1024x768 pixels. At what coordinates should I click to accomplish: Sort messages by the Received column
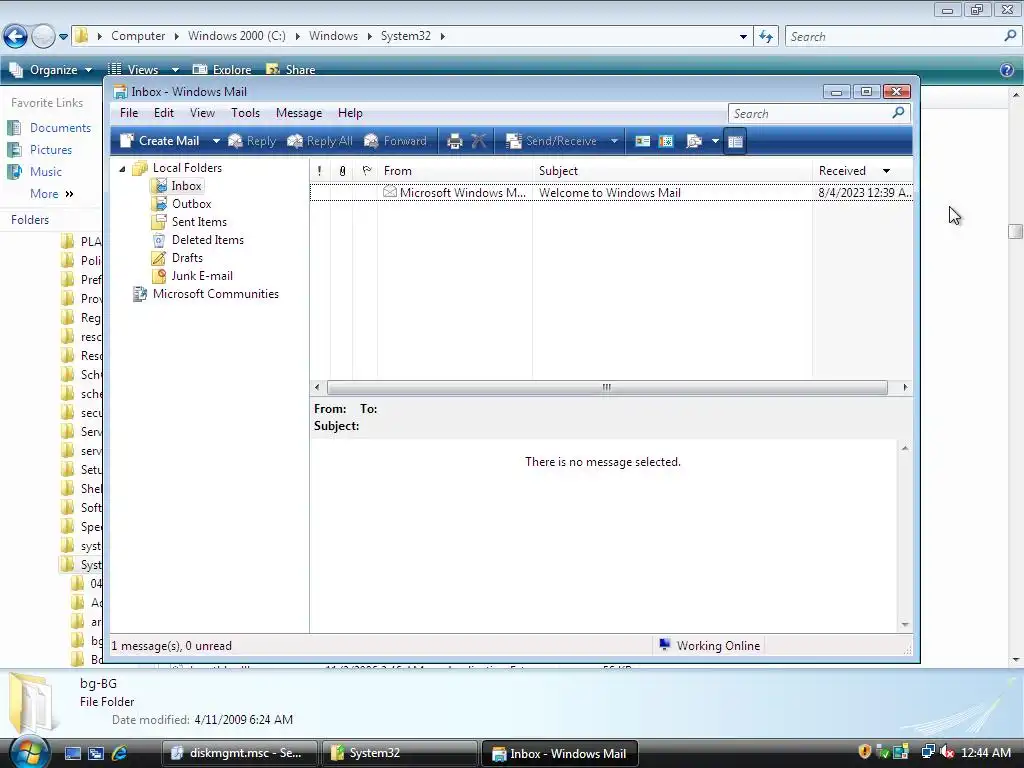pos(862,170)
